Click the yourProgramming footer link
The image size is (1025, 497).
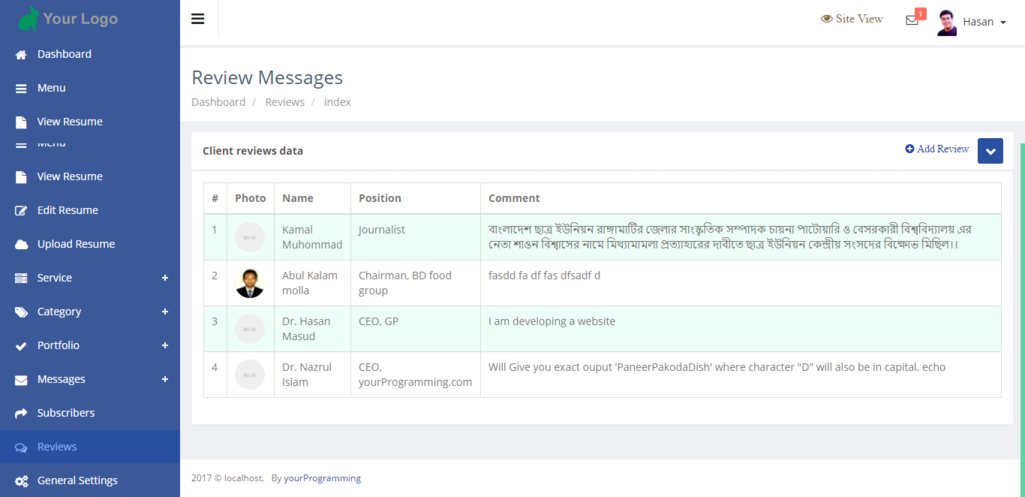(x=322, y=478)
